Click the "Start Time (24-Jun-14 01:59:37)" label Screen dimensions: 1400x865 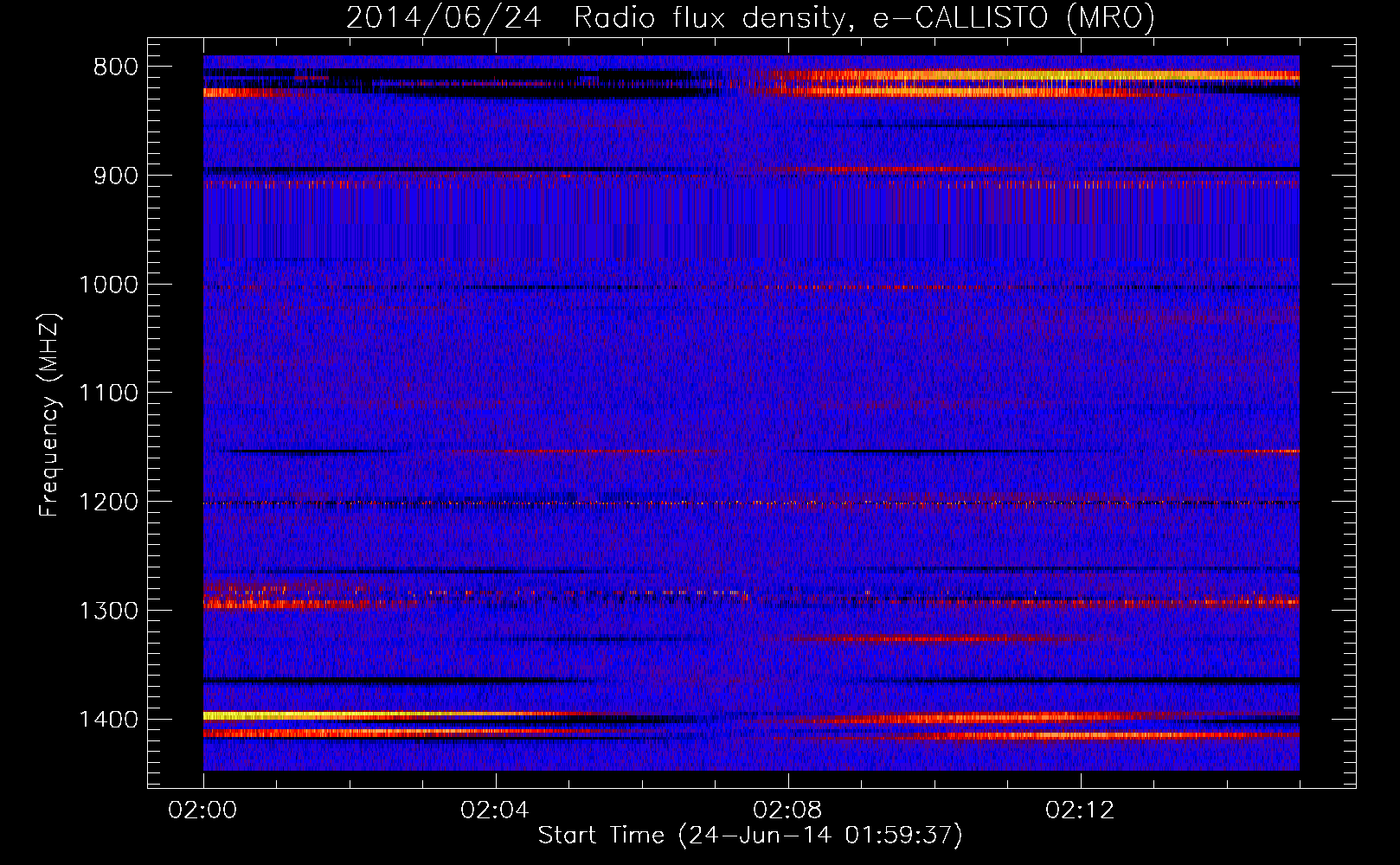pyautogui.click(x=750, y=836)
